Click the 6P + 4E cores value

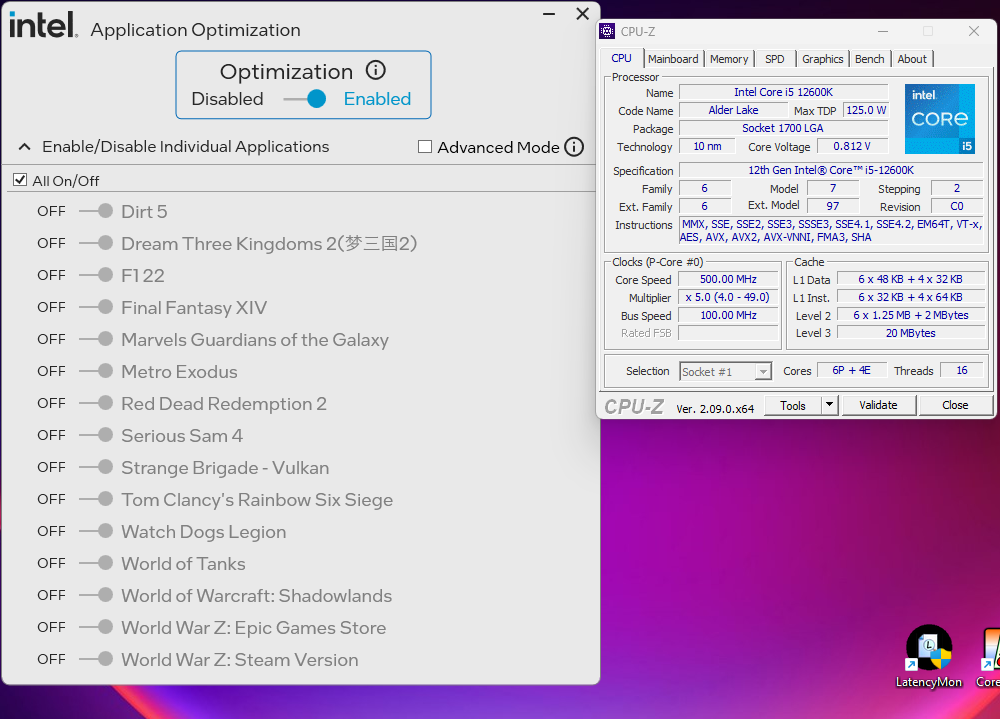coord(851,370)
